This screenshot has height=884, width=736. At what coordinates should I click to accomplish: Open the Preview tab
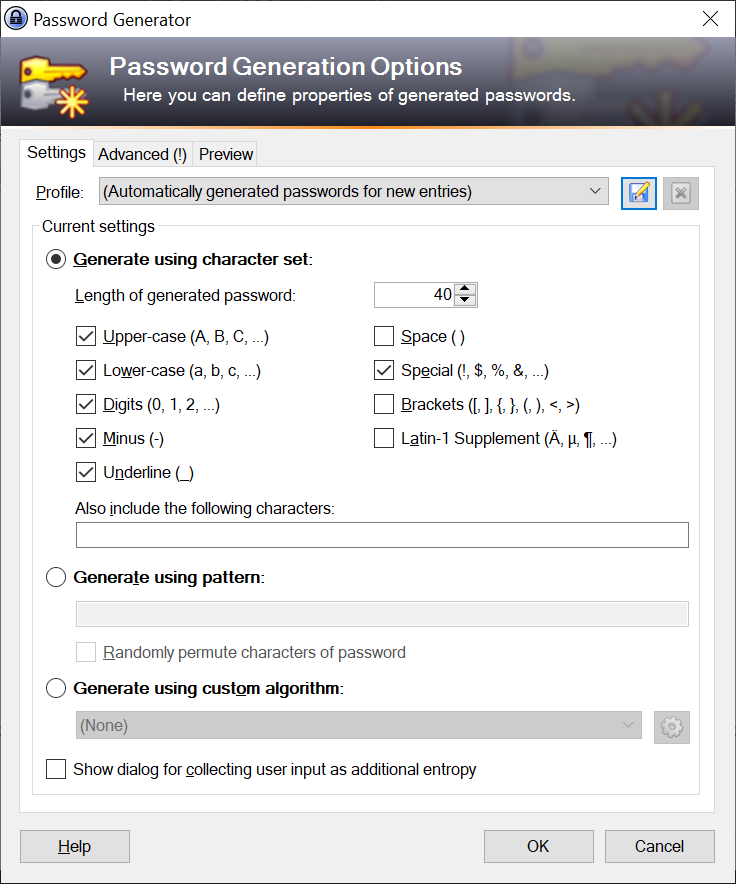tap(226, 154)
